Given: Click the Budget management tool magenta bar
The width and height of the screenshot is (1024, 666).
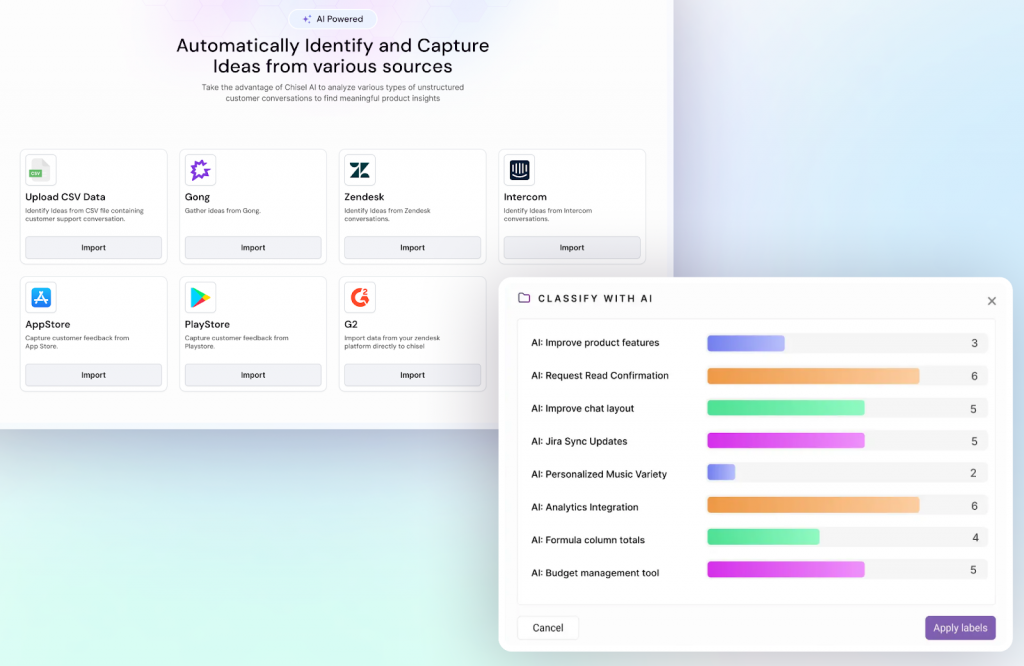Looking at the screenshot, I should point(786,569).
